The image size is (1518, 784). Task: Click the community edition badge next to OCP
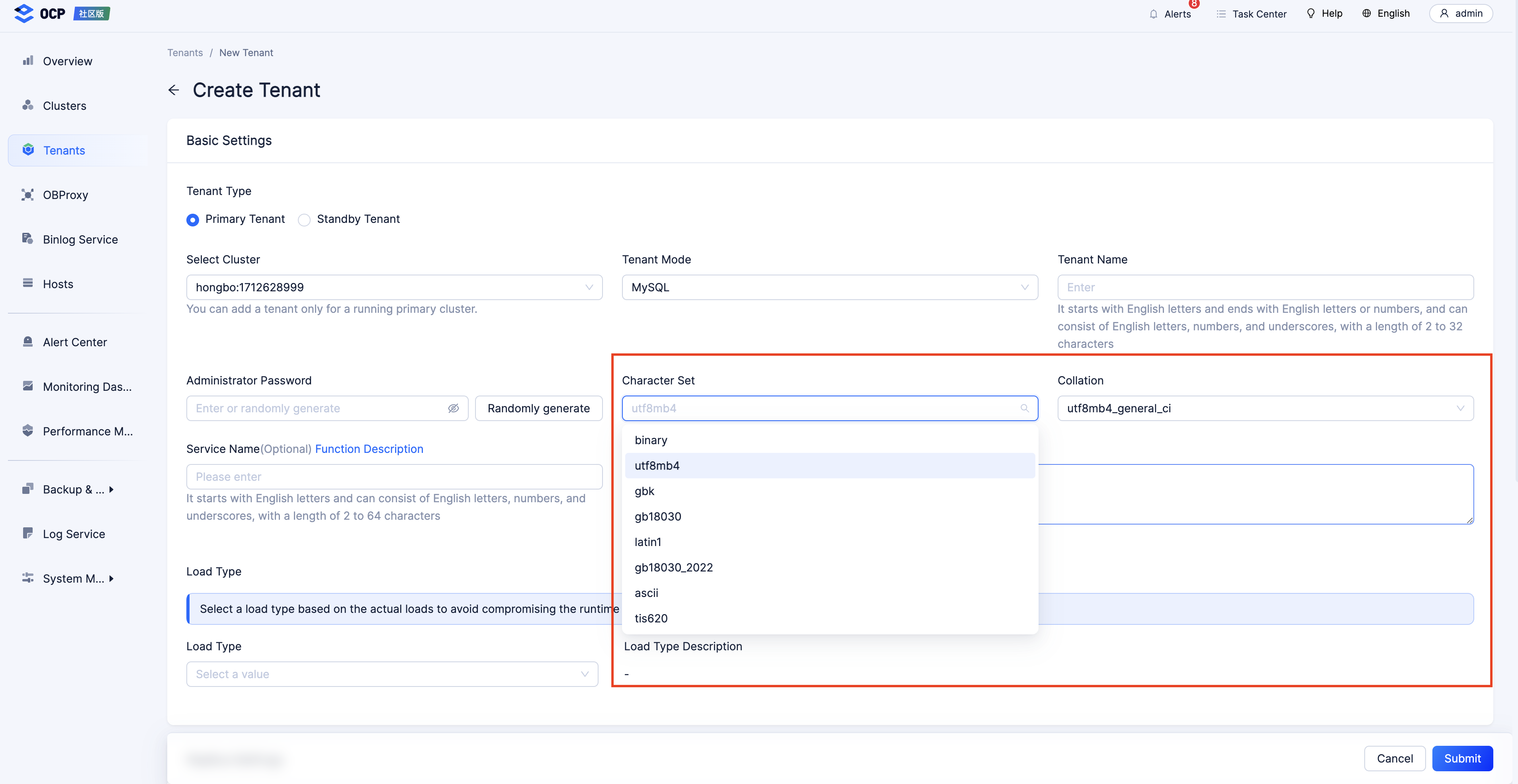[92, 14]
